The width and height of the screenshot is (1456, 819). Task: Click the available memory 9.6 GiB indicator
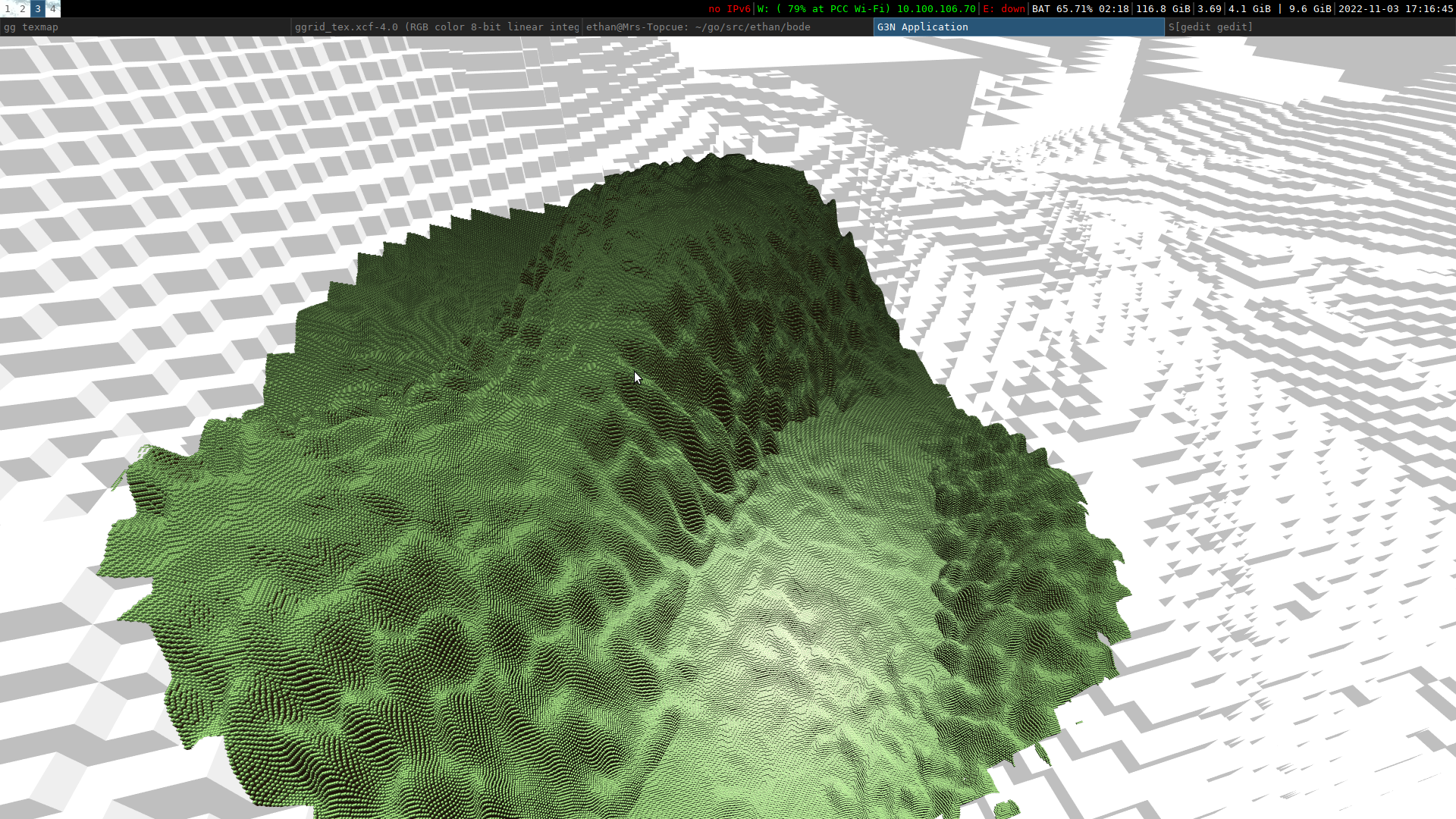click(x=1310, y=9)
